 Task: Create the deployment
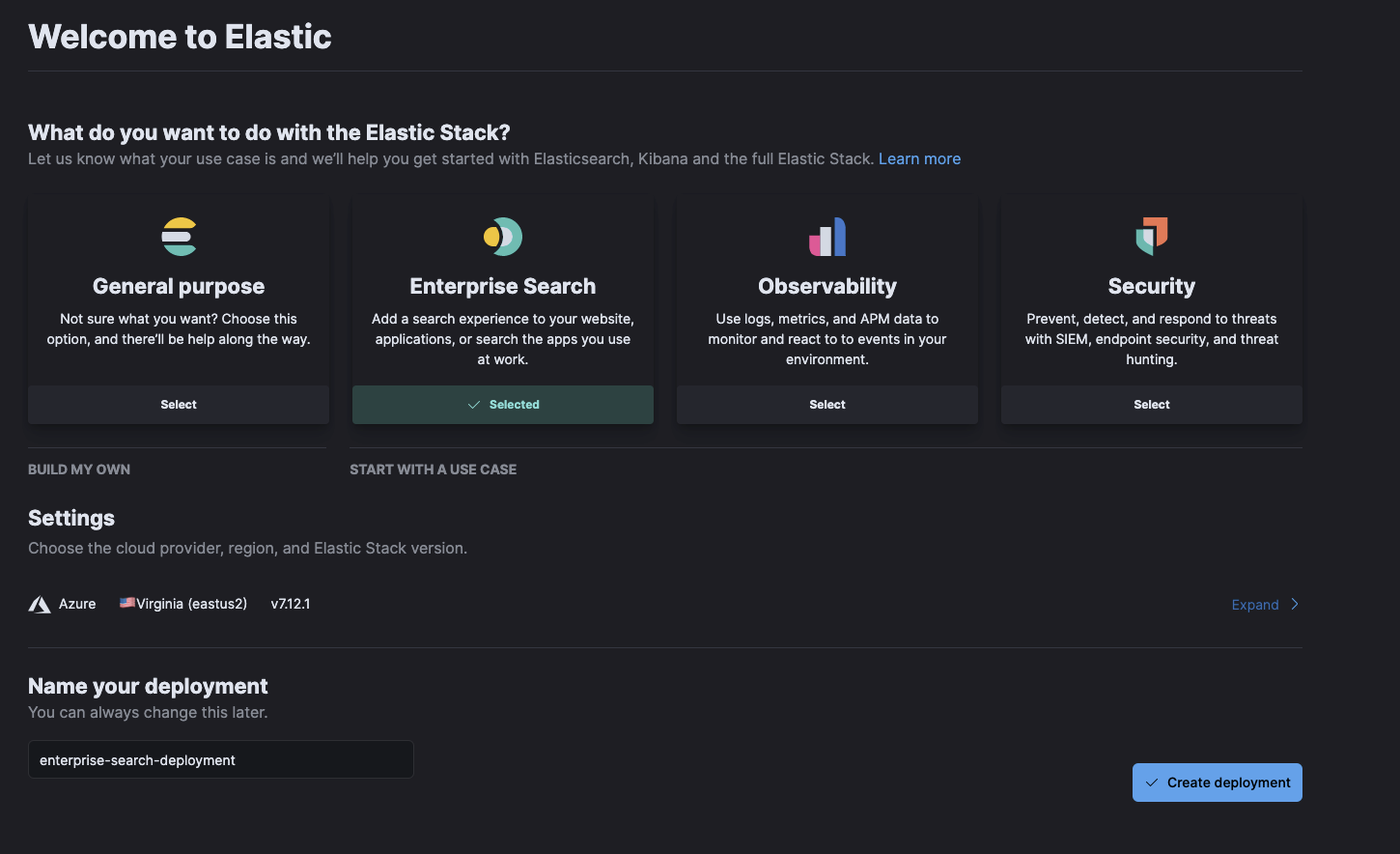pos(1218,783)
